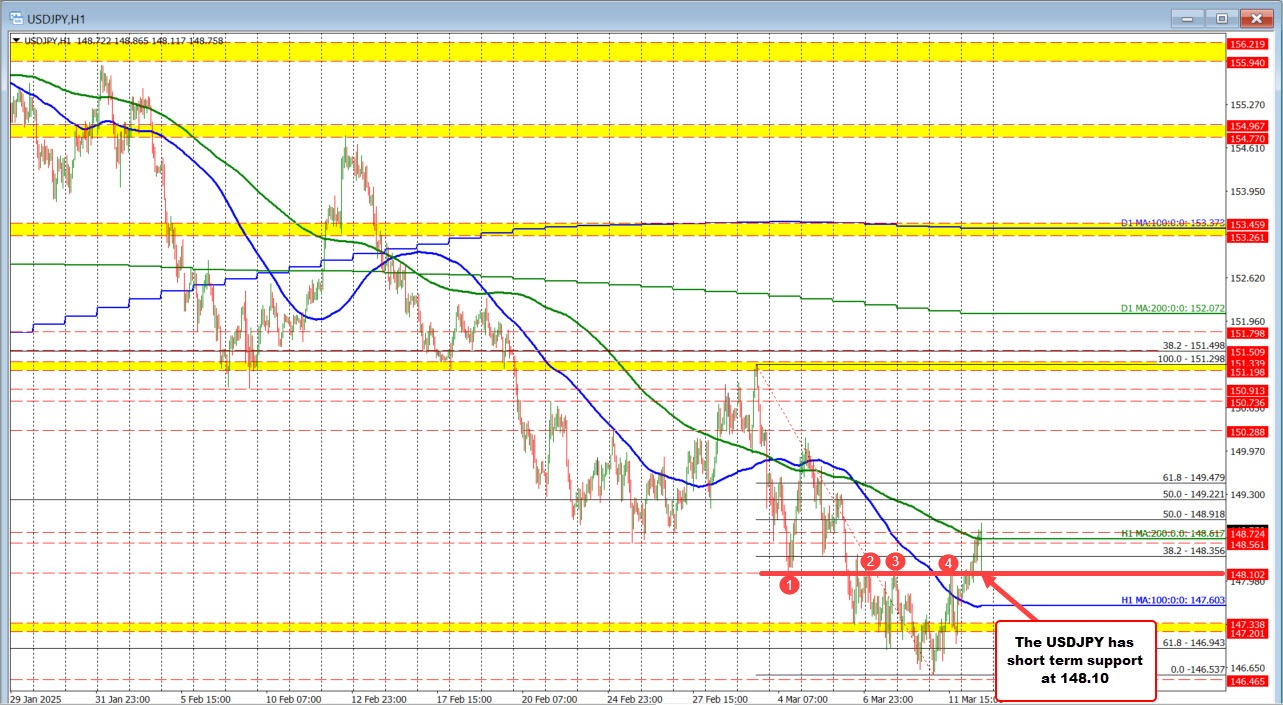The height and width of the screenshot is (705, 1283).
Task: Click the '155.270' price axis value
Action: pyautogui.click(x=1246, y=104)
